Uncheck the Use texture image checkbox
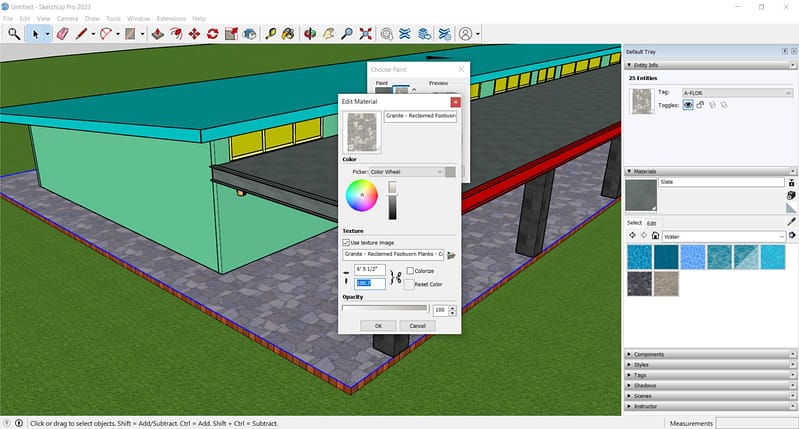Viewport: 799px width, 429px height. [x=346, y=243]
